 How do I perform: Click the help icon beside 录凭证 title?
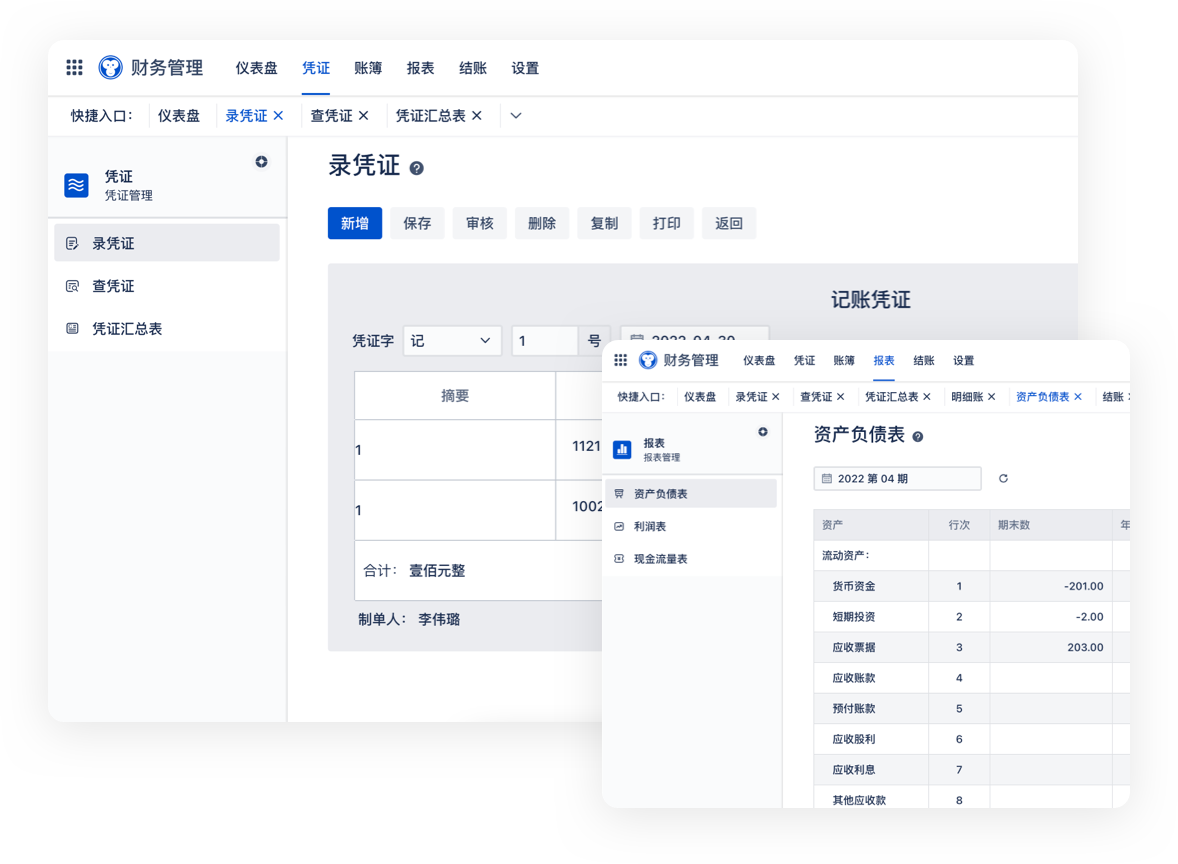click(417, 168)
